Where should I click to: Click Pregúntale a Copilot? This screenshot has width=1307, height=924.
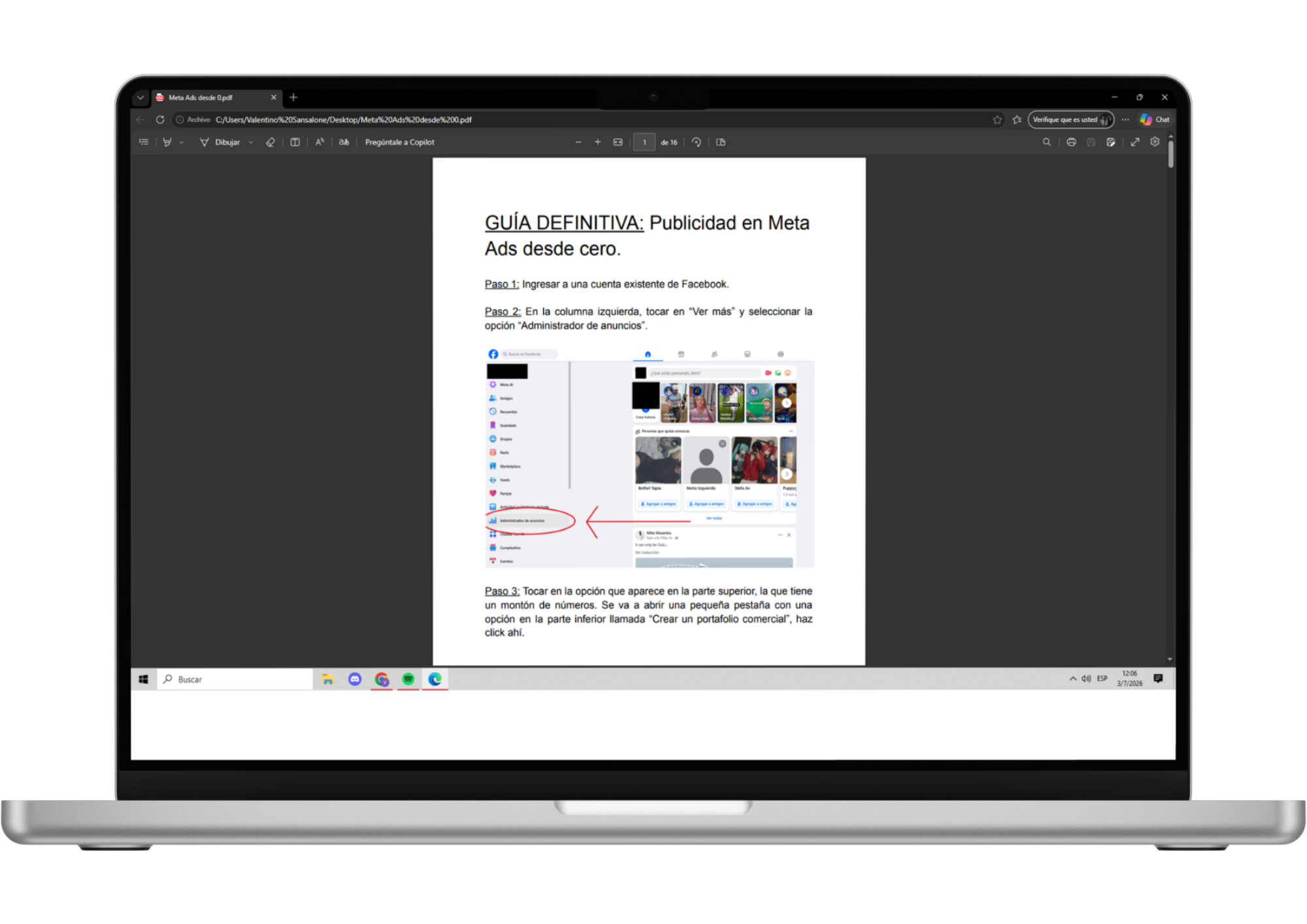(399, 142)
